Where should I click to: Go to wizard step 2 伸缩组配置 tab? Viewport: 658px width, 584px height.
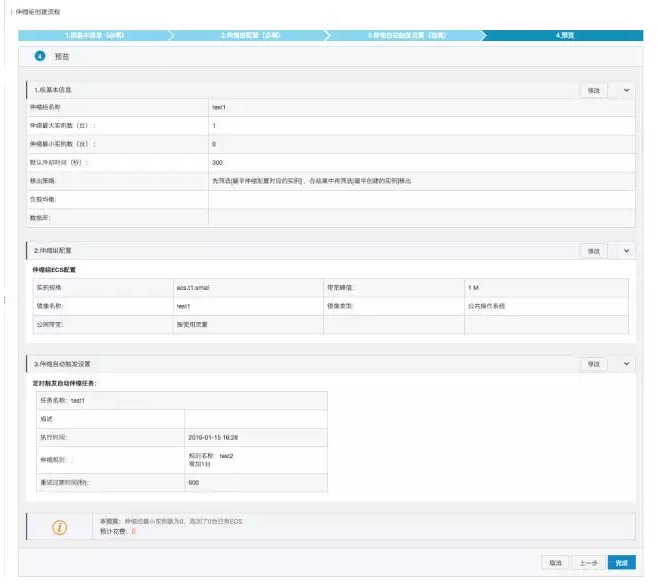(x=248, y=35)
